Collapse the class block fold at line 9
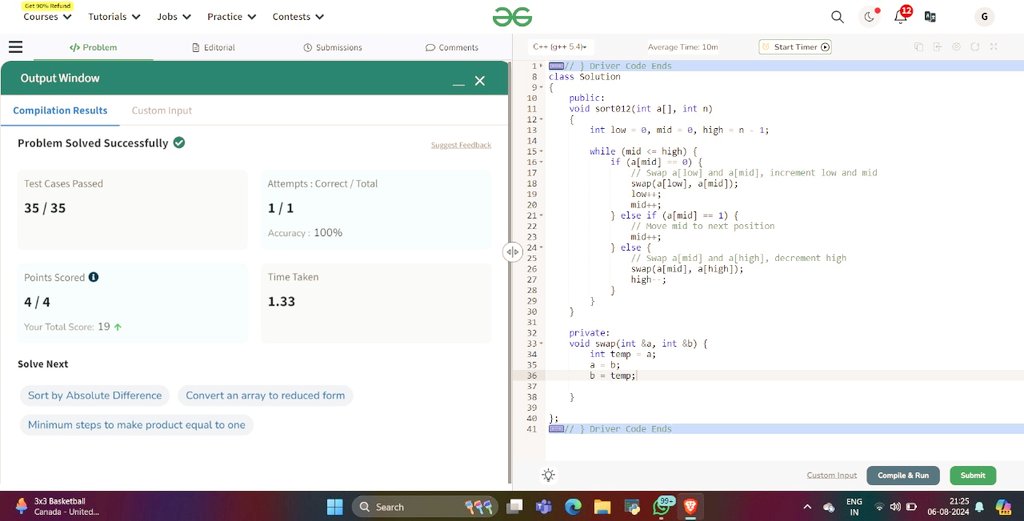This screenshot has height=521, width=1024. (x=541, y=87)
